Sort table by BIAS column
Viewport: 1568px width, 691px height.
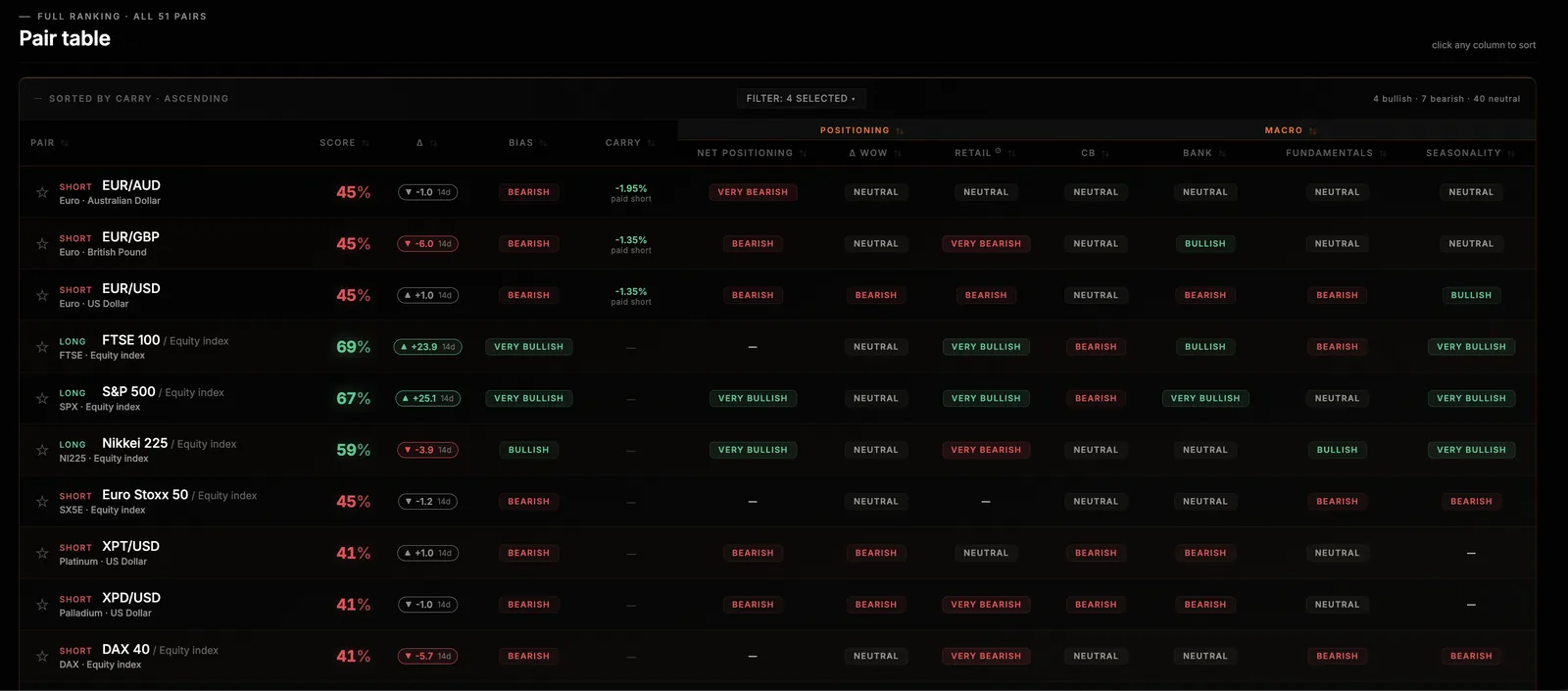click(x=527, y=143)
